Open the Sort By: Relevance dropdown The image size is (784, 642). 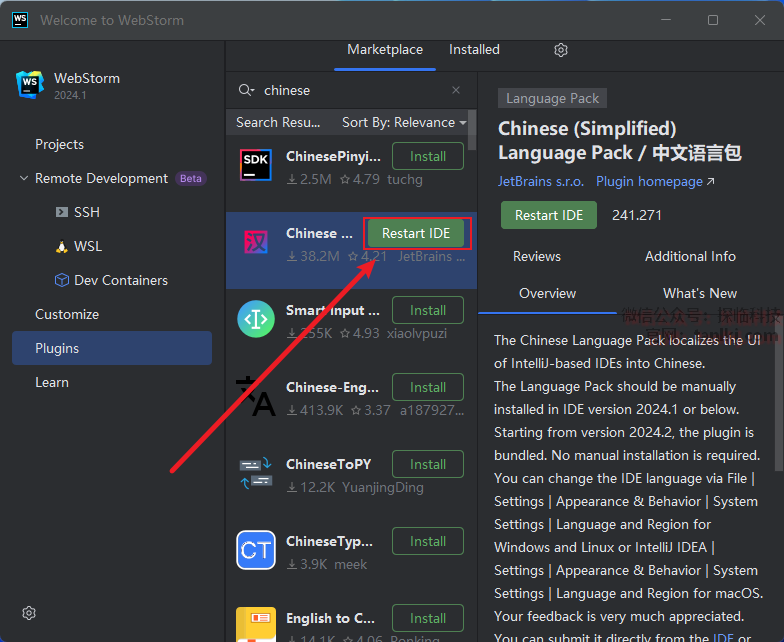coord(404,122)
